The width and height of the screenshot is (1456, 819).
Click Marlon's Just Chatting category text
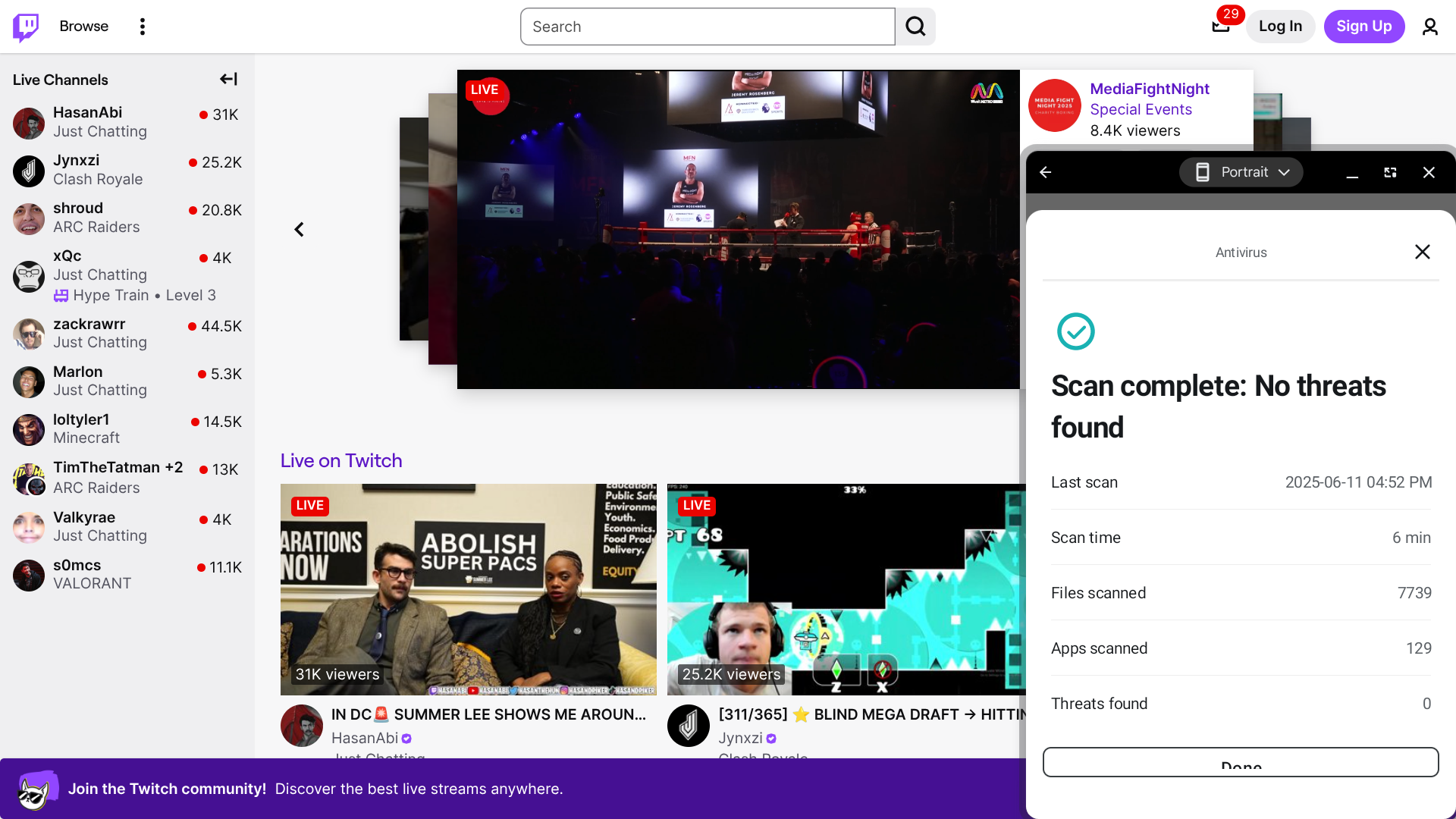coord(100,390)
